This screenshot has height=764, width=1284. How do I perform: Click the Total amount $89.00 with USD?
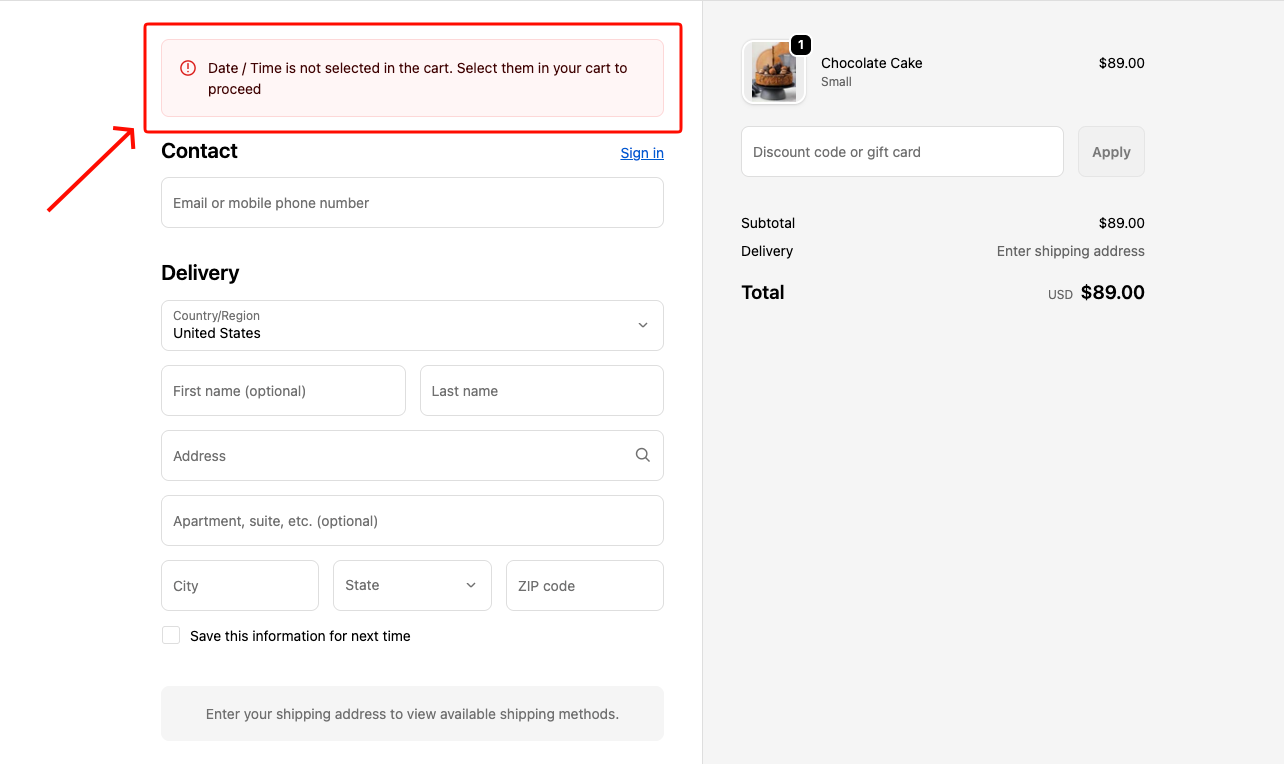tap(1096, 293)
